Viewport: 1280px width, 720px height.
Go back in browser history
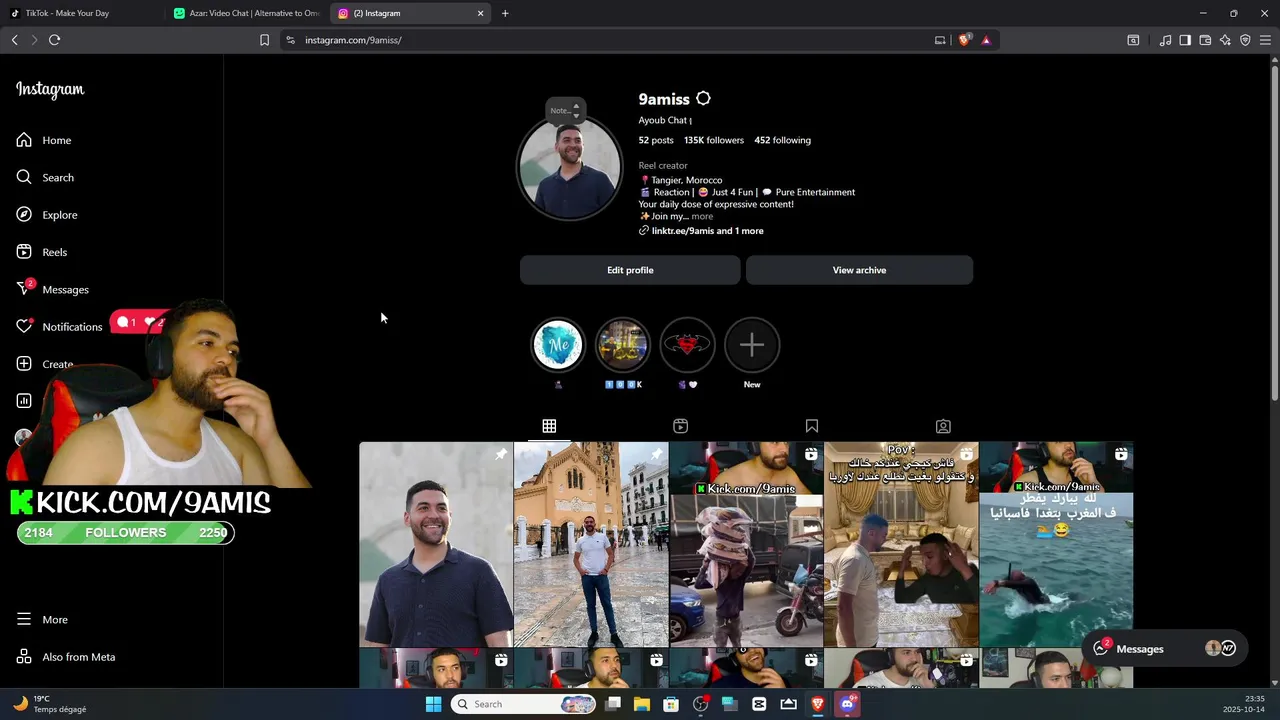coord(14,40)
